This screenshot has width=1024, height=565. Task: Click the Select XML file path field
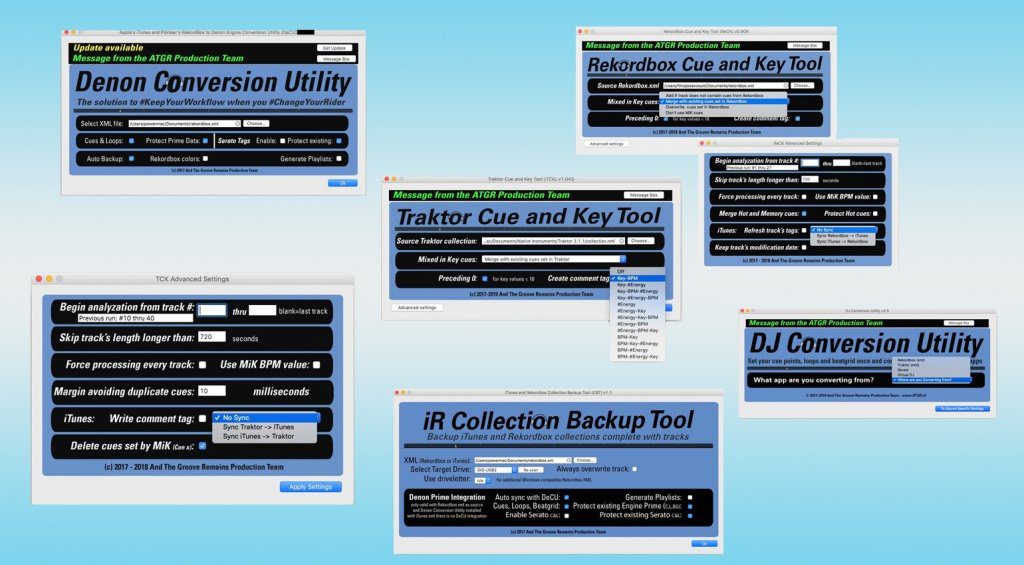click(x=184, y=123)
